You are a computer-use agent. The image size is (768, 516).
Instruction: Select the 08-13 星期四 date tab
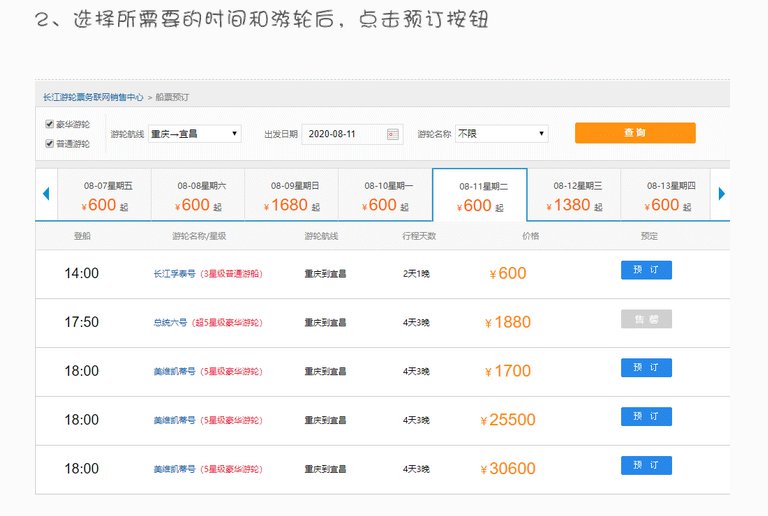tap(665, 195)
